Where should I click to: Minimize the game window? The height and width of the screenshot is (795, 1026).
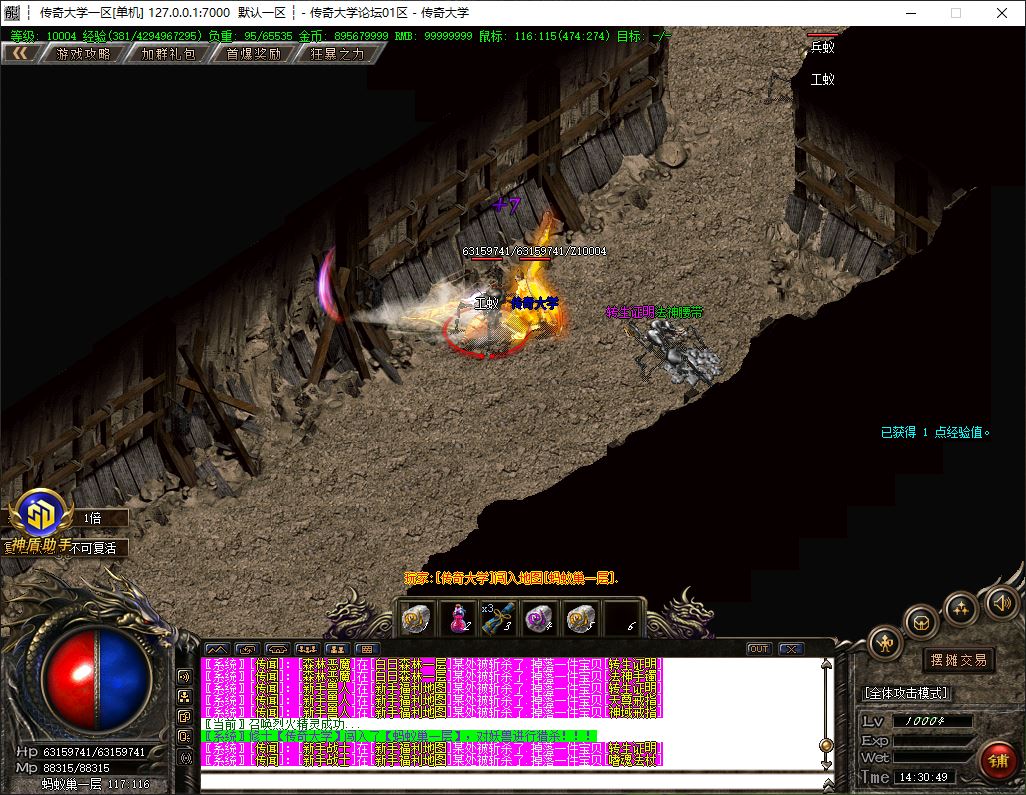coord(911,12)
